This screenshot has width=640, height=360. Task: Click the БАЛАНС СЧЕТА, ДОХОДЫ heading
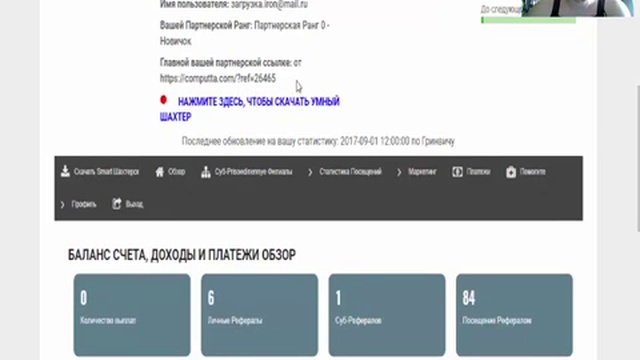(x=182, y=255)
